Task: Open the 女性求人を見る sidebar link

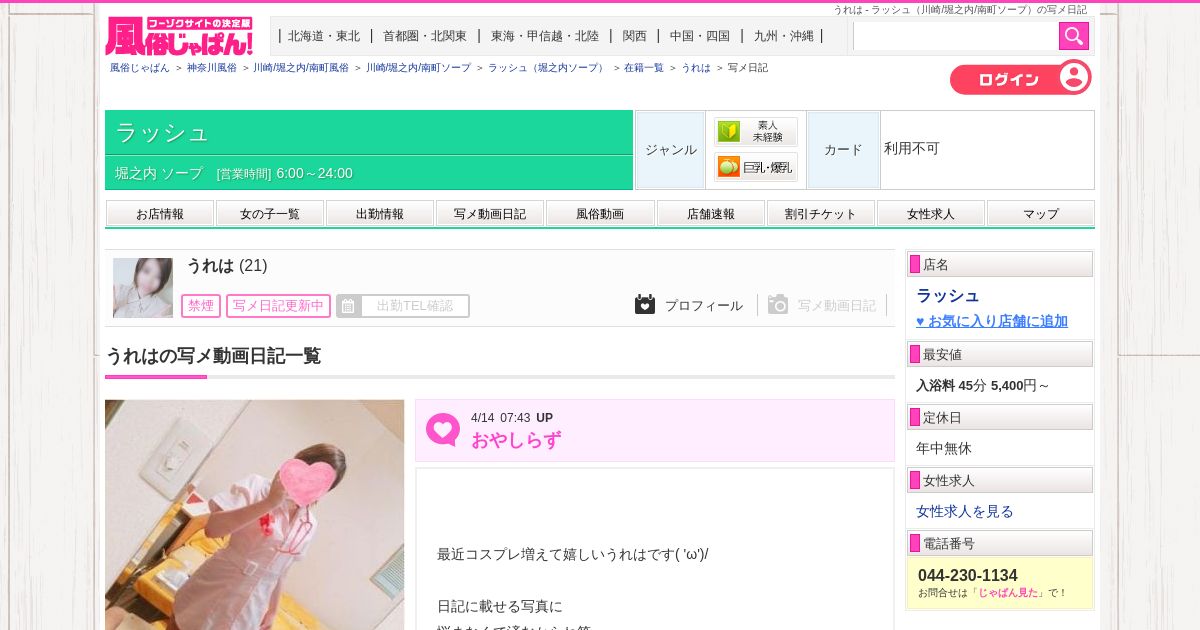Action: point(965,511)
